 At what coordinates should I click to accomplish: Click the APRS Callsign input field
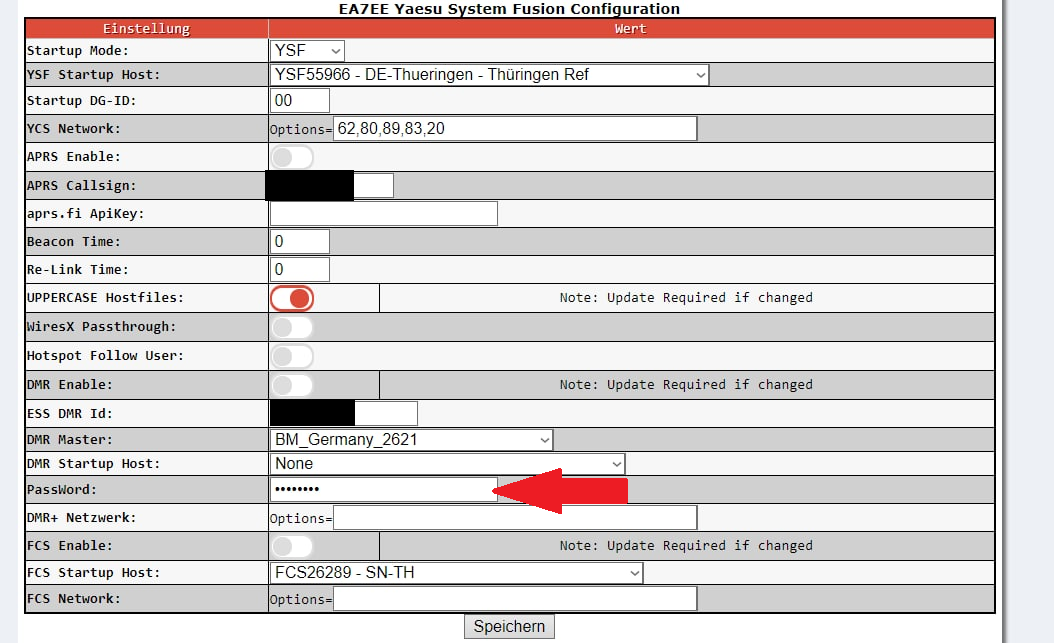(x=331, y=185)
